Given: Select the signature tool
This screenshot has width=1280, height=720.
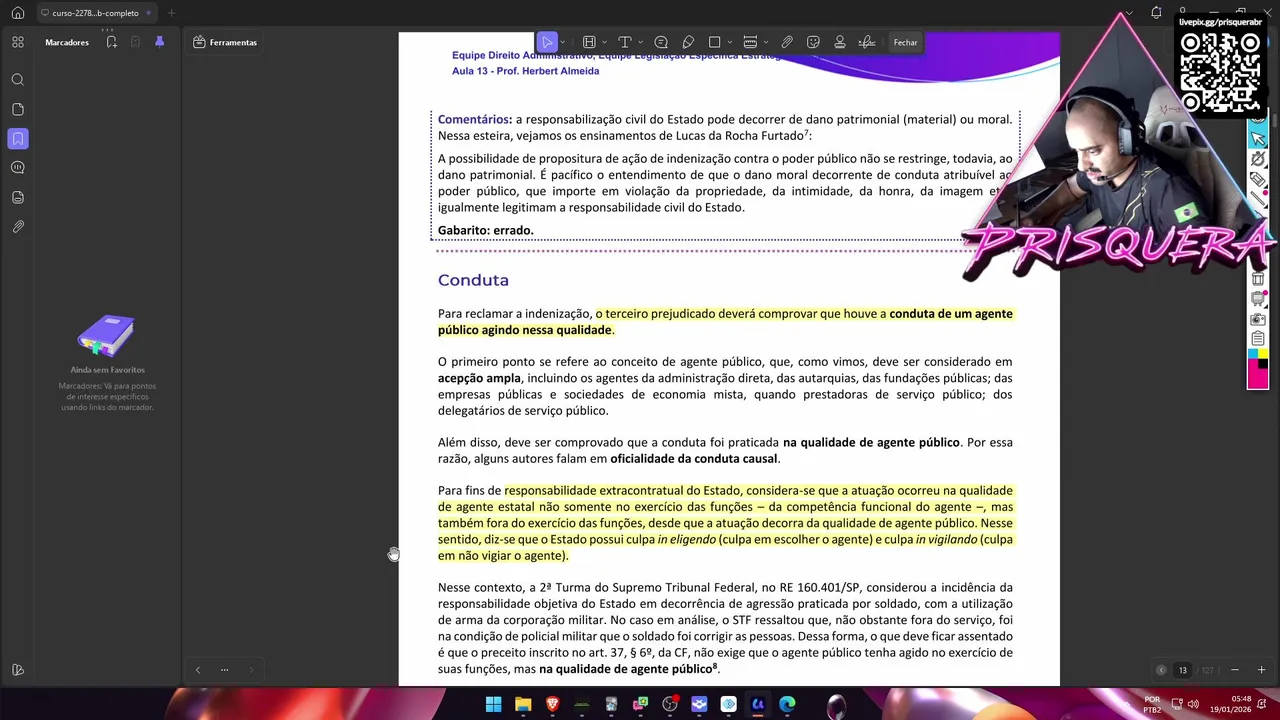Looking at the screenshot, I should click(x=867, y=42).
